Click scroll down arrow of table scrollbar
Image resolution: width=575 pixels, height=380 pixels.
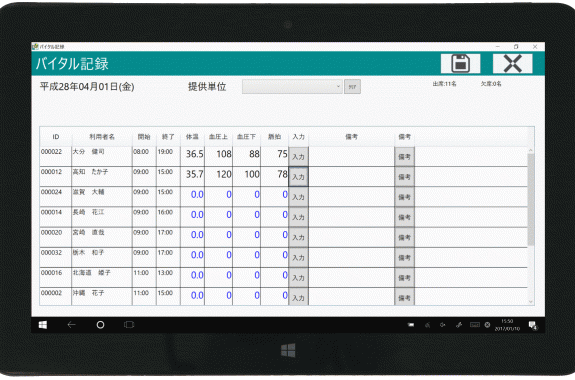[x=531, y=302]
